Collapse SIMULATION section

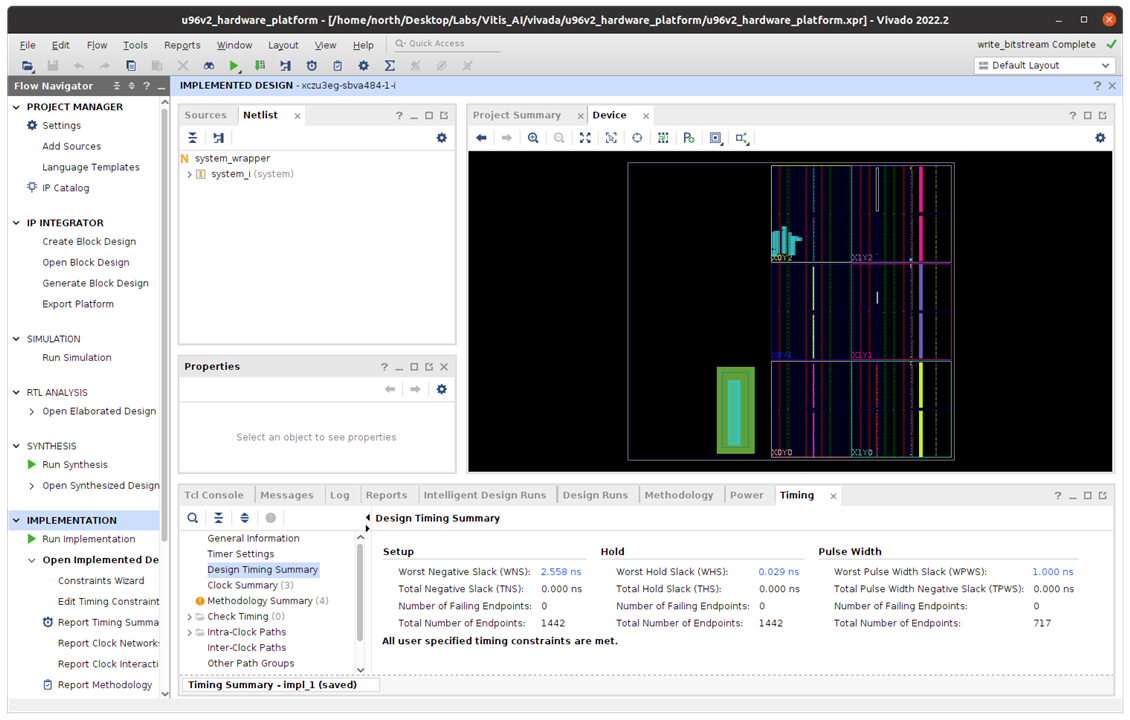point(16,339)
